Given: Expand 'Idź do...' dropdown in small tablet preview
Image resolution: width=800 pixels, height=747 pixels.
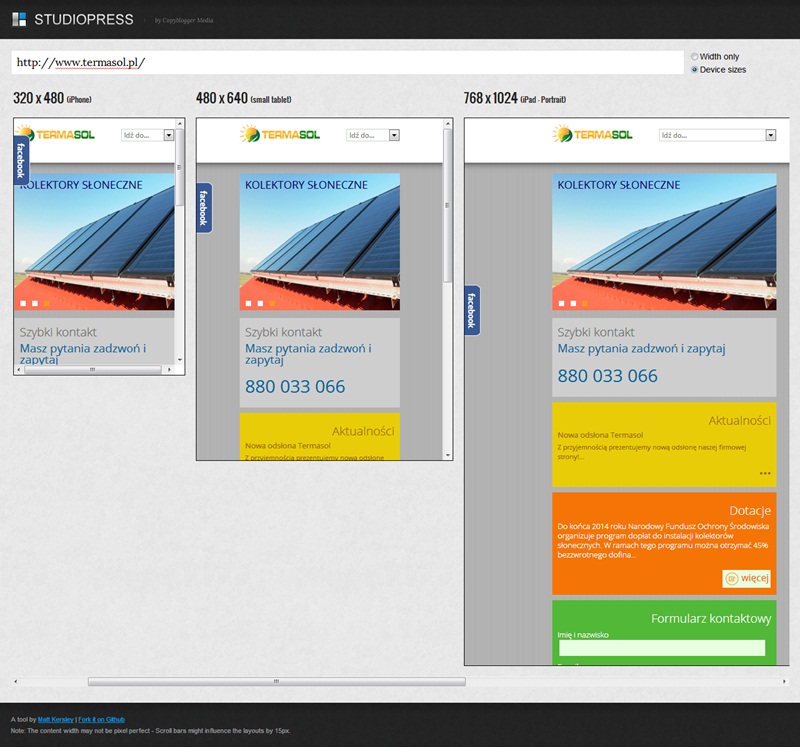Looking at the screenshot, I should coord(373,135).
